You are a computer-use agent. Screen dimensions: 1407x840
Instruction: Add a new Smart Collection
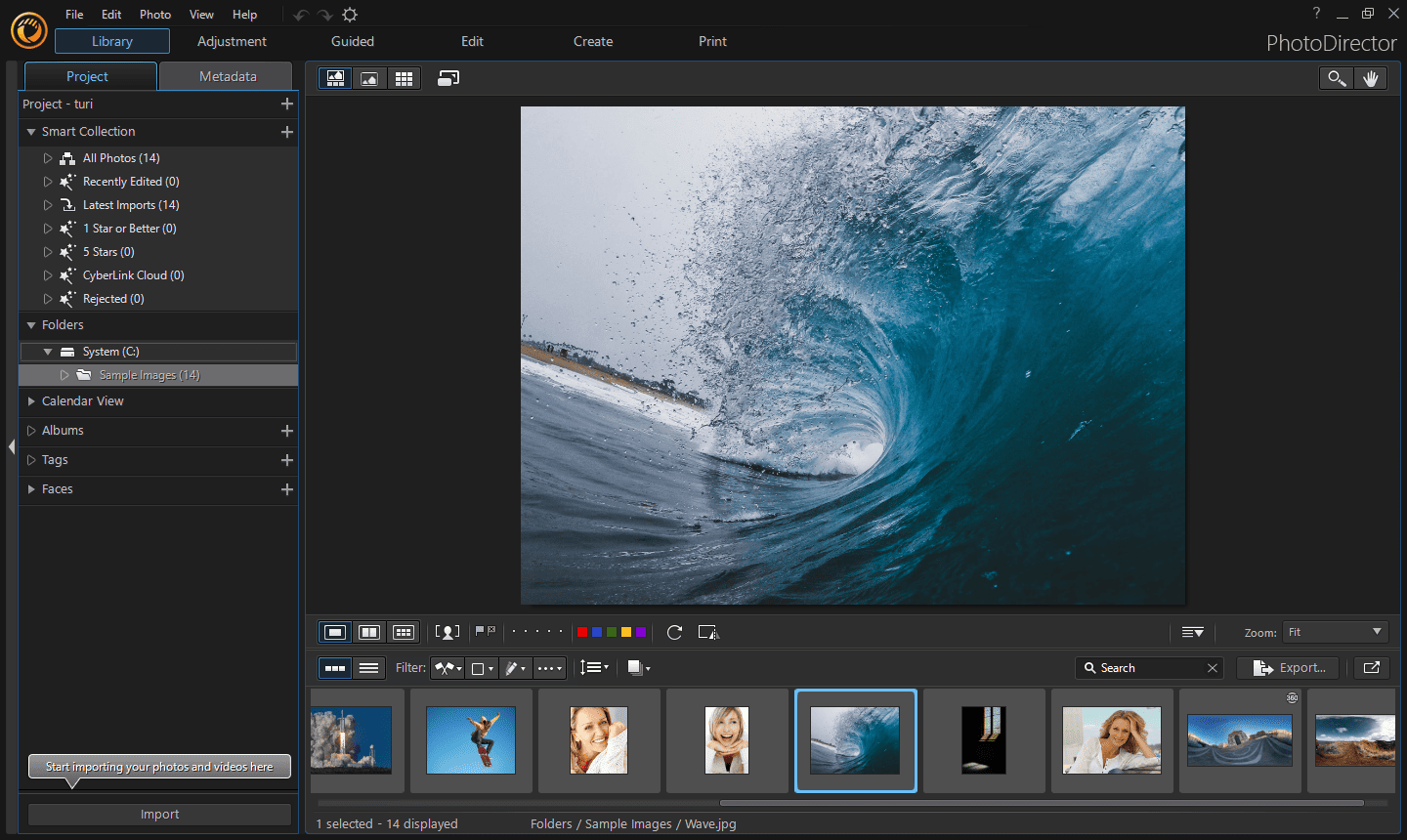(x=287, y=132)
